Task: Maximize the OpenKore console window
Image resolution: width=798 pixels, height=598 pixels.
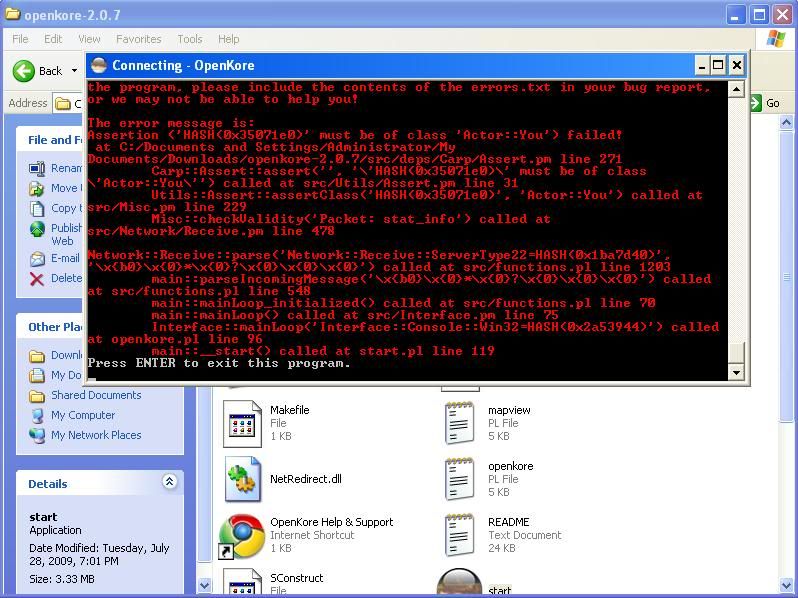Action: [718, 65]
